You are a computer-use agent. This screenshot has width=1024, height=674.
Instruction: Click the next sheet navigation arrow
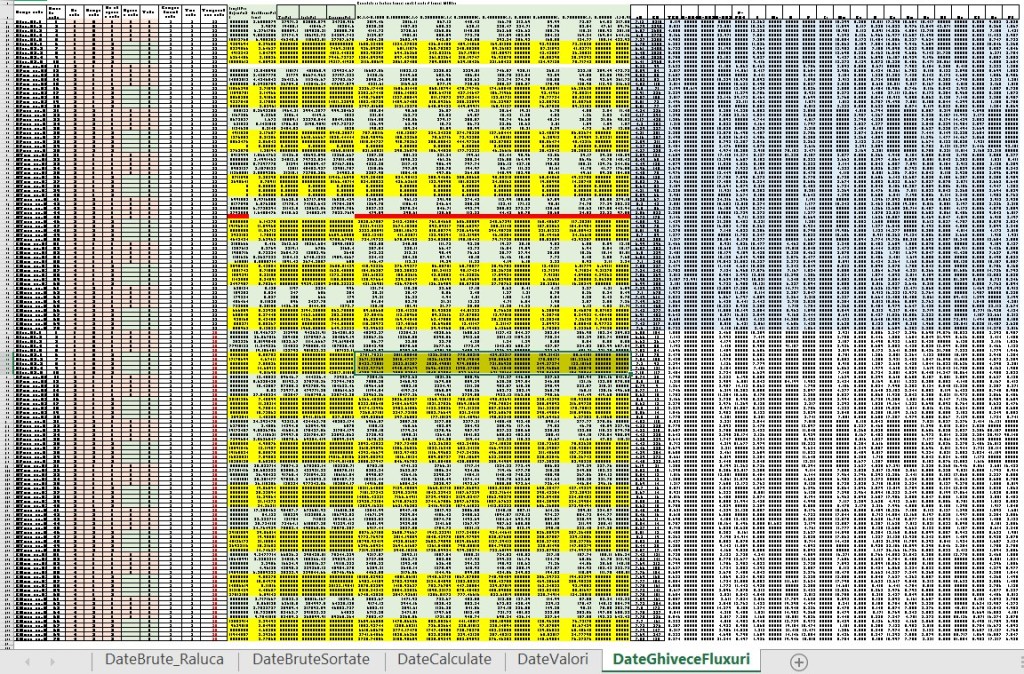[x=51, y=661]
